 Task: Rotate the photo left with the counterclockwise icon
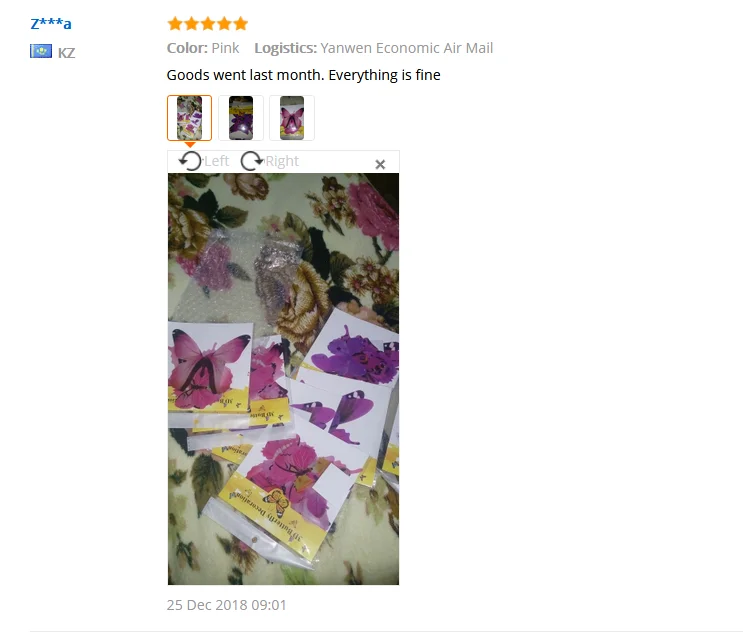coord(190,161)
